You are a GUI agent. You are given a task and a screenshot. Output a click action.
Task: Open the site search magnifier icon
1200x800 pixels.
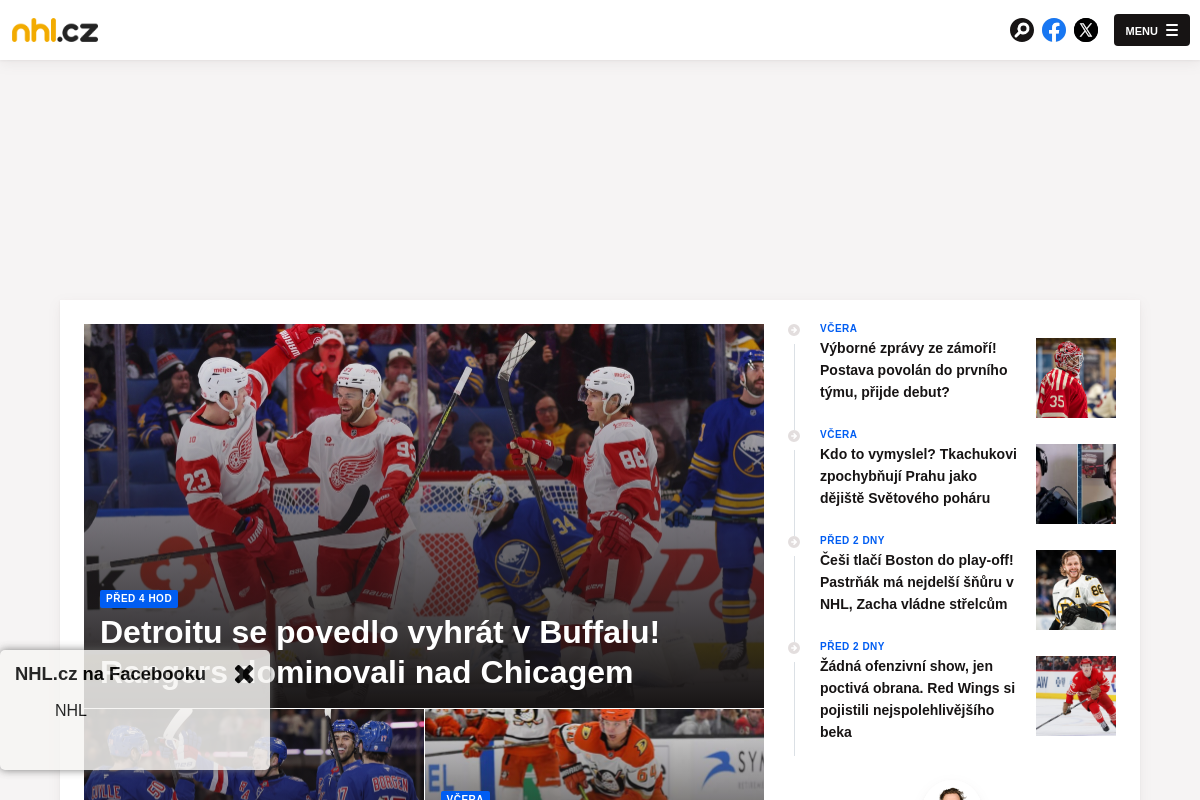pyautogui.click(x=1022, y=30)
